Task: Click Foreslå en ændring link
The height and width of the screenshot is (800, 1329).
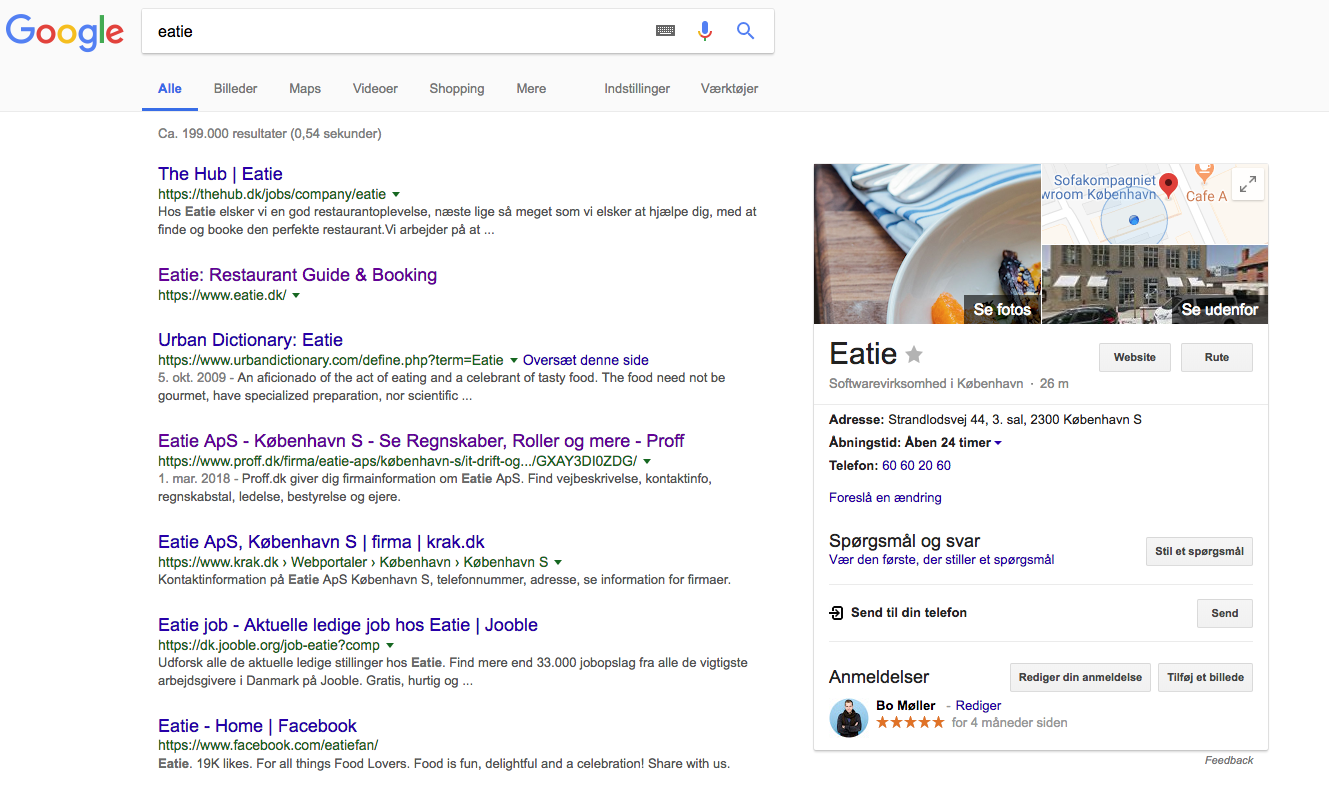Action: coord(885,498)
